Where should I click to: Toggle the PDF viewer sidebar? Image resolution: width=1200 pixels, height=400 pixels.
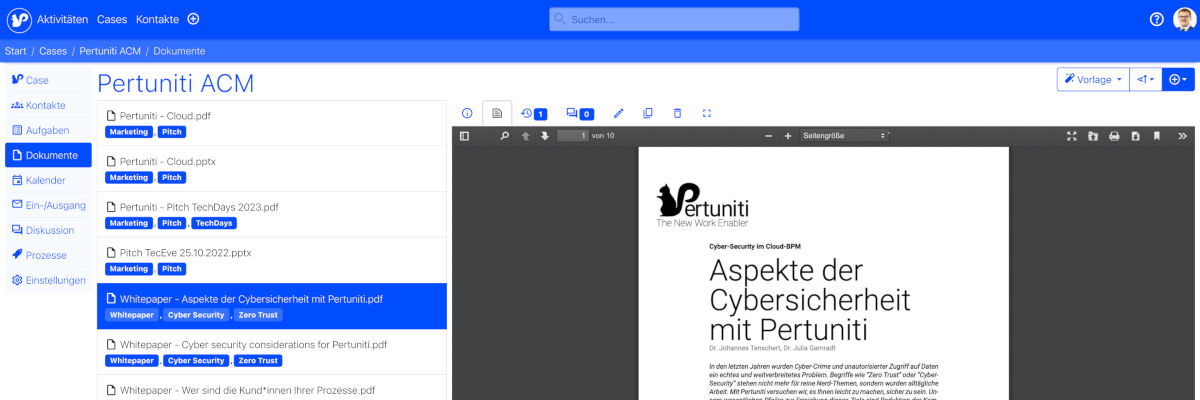[464, 136]
